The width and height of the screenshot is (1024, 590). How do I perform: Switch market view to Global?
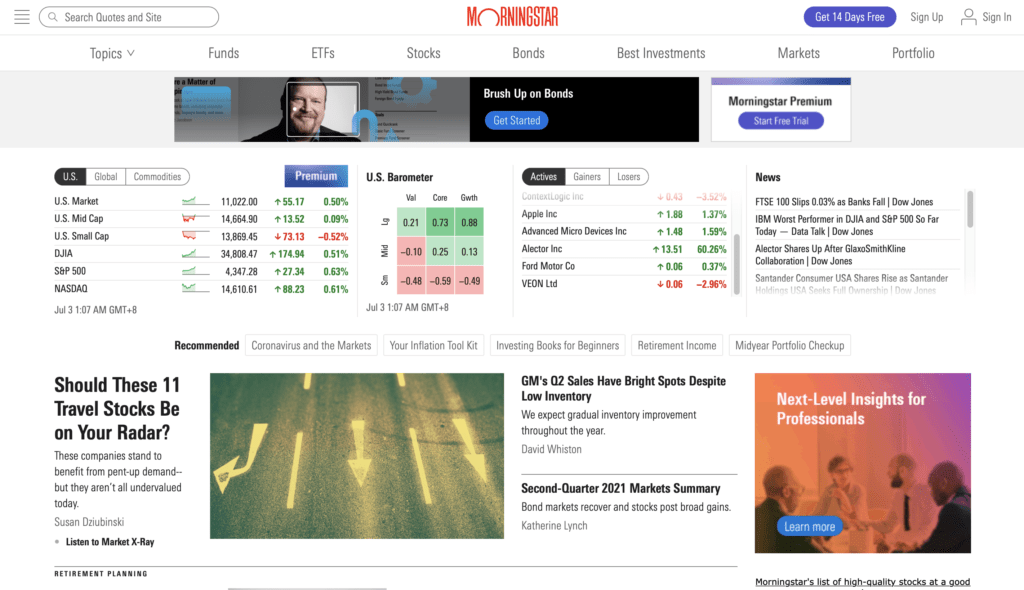(x=106, y=176)
